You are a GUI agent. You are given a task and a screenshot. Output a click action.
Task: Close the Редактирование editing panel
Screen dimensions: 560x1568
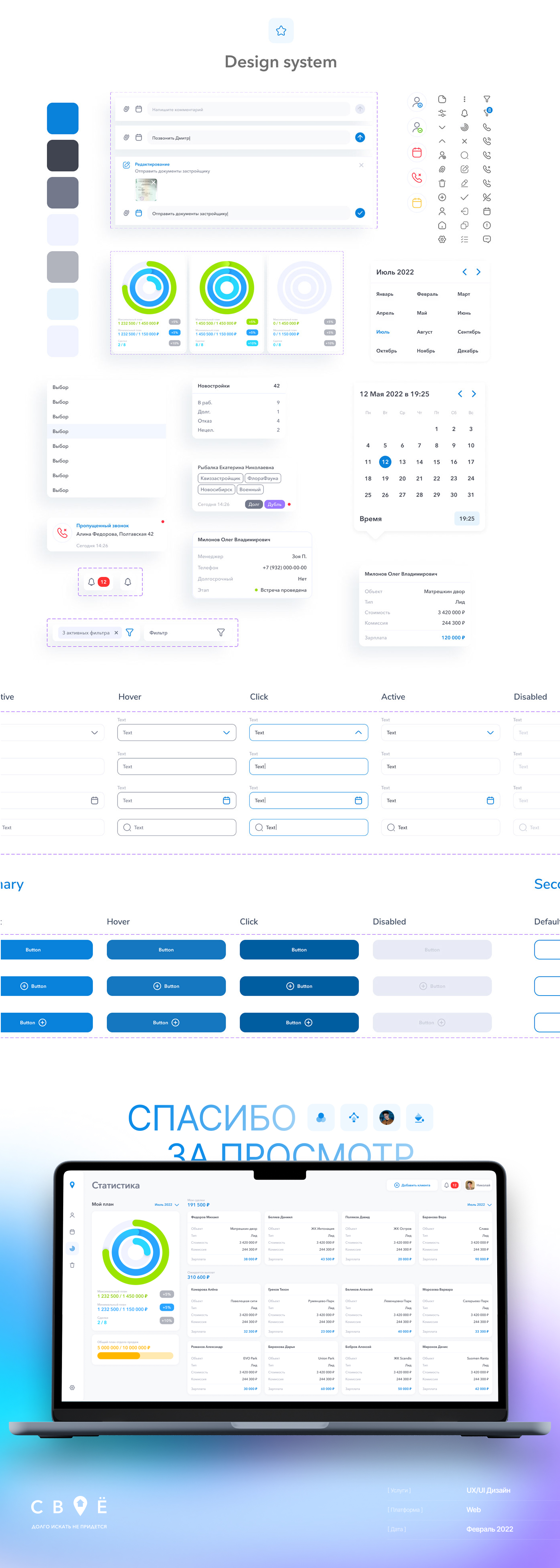361,165
